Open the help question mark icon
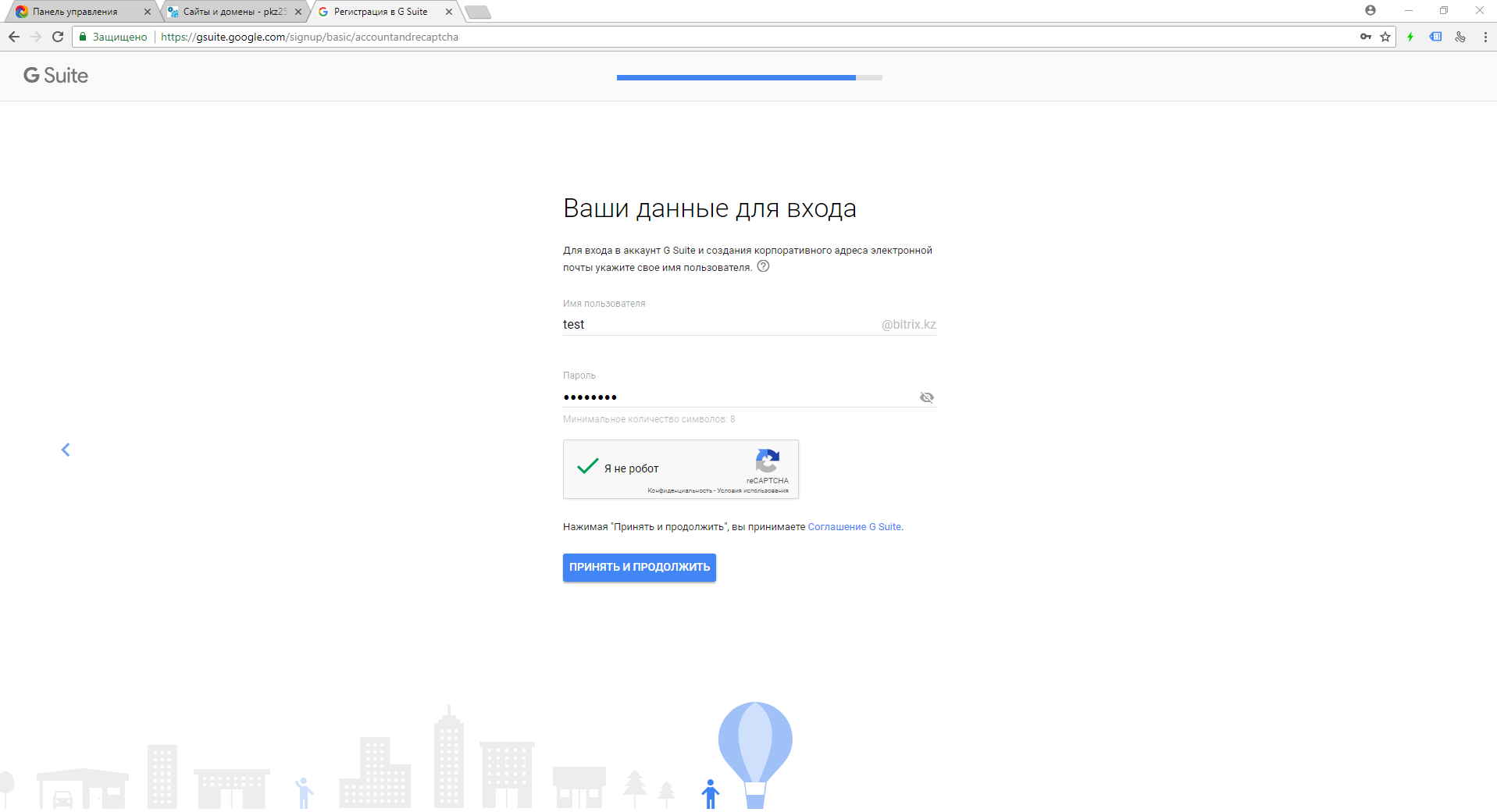 (764, 266)
